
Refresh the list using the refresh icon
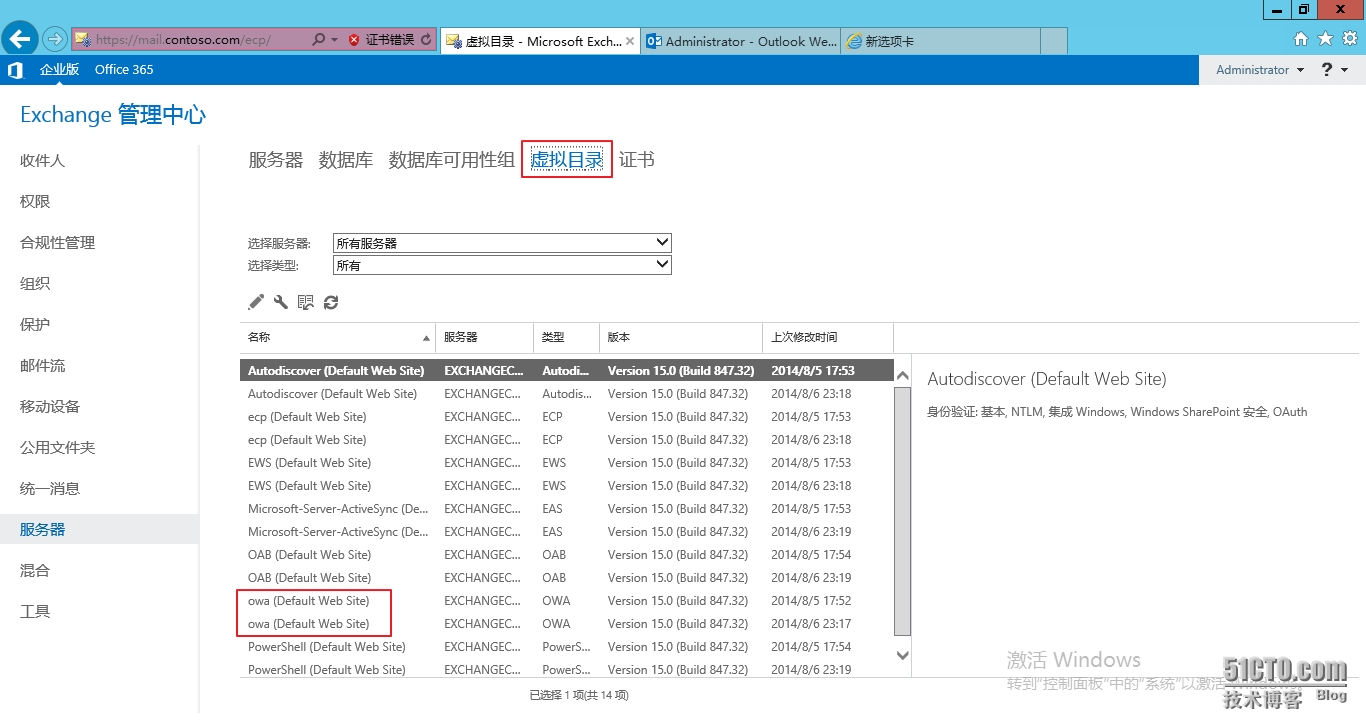(331, 301)
